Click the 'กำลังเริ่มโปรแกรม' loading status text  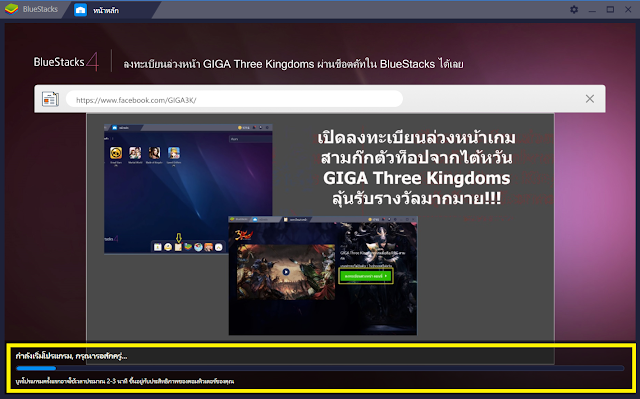point(71,356)
